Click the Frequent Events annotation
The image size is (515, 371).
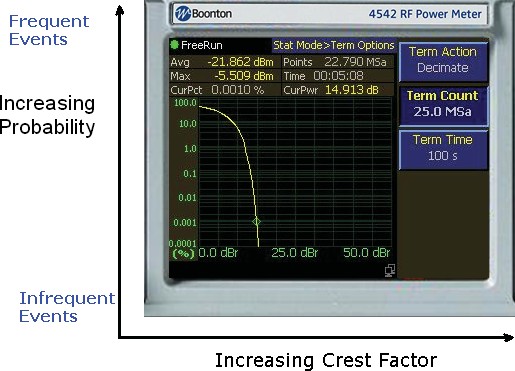49,30
